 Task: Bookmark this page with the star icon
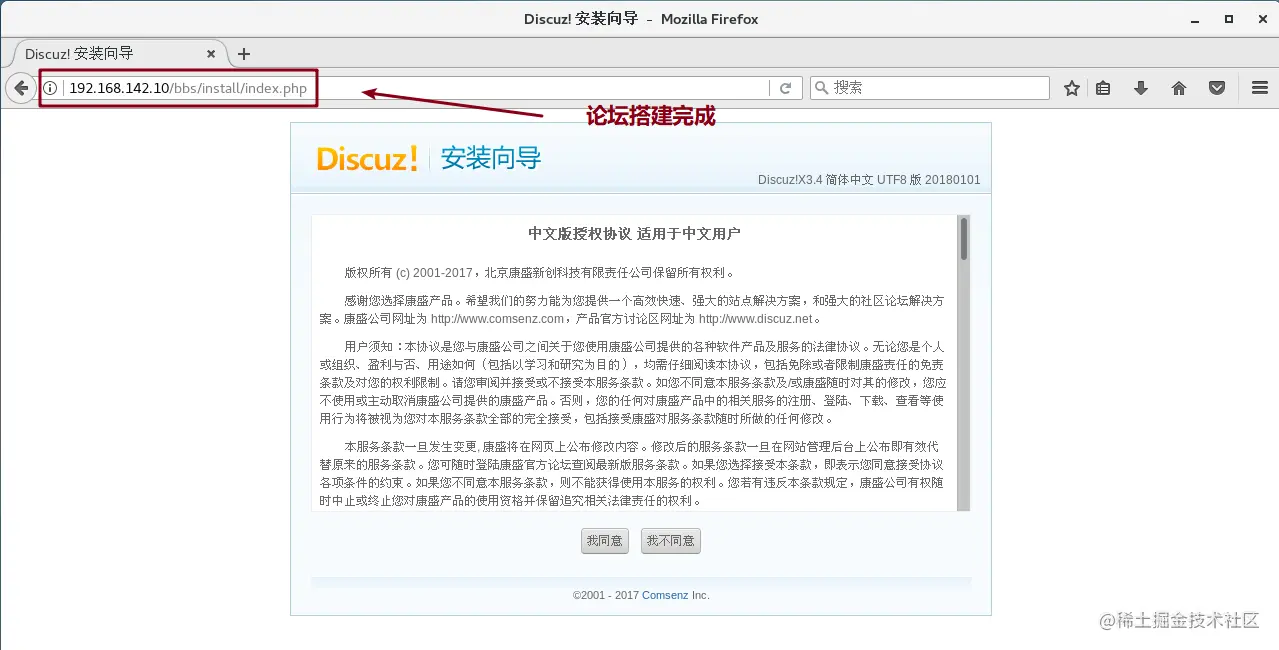pyautogui.click(x=1072, y=88)
